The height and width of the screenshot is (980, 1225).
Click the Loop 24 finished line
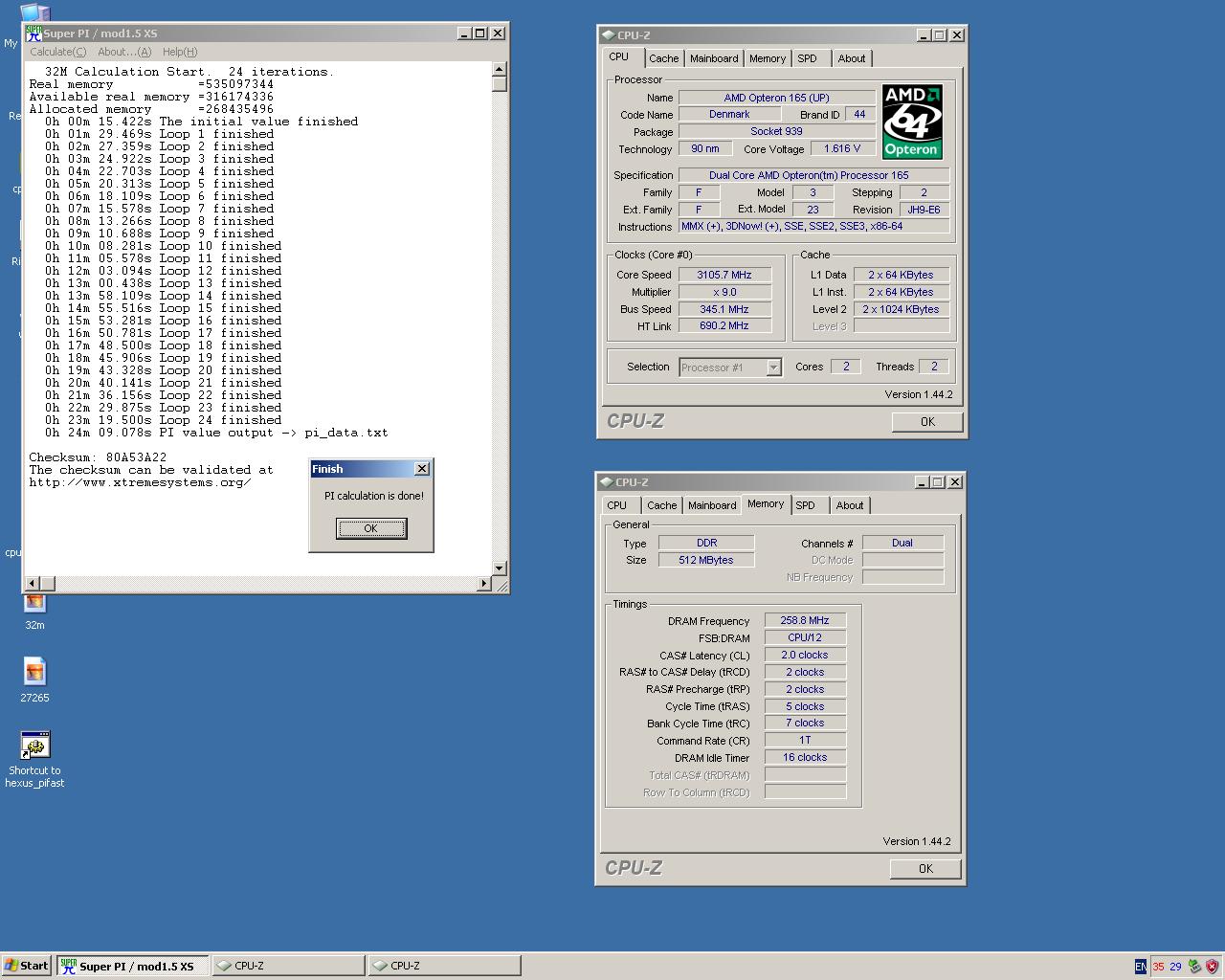pyautogui.click(x=164, y=420)
